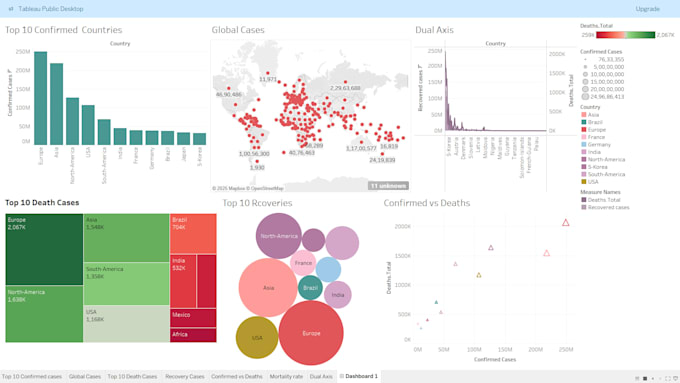This screenshot has width=680, height=383.
Task: Select the USA bar in confirmed chart
Action: (88, 125)
